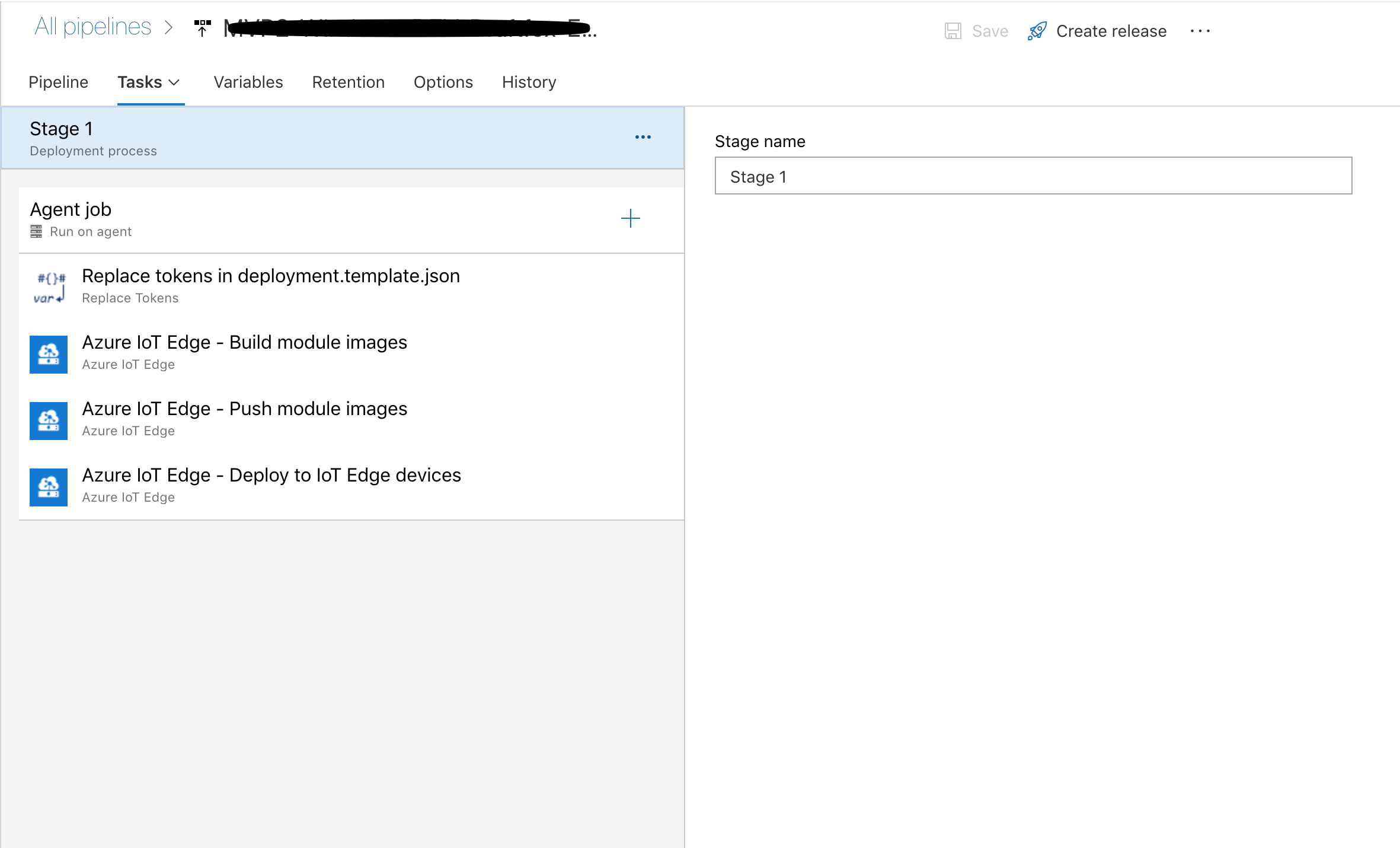The width and height of the screenshot is (1400, 848).
Task: Add a task to Agent job via plus icon
Action: click(x=631, y=218)
